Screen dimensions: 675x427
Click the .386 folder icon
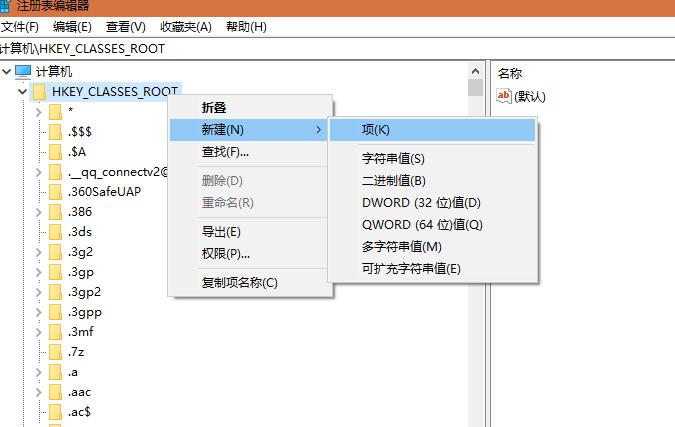(x=56, y=212)
